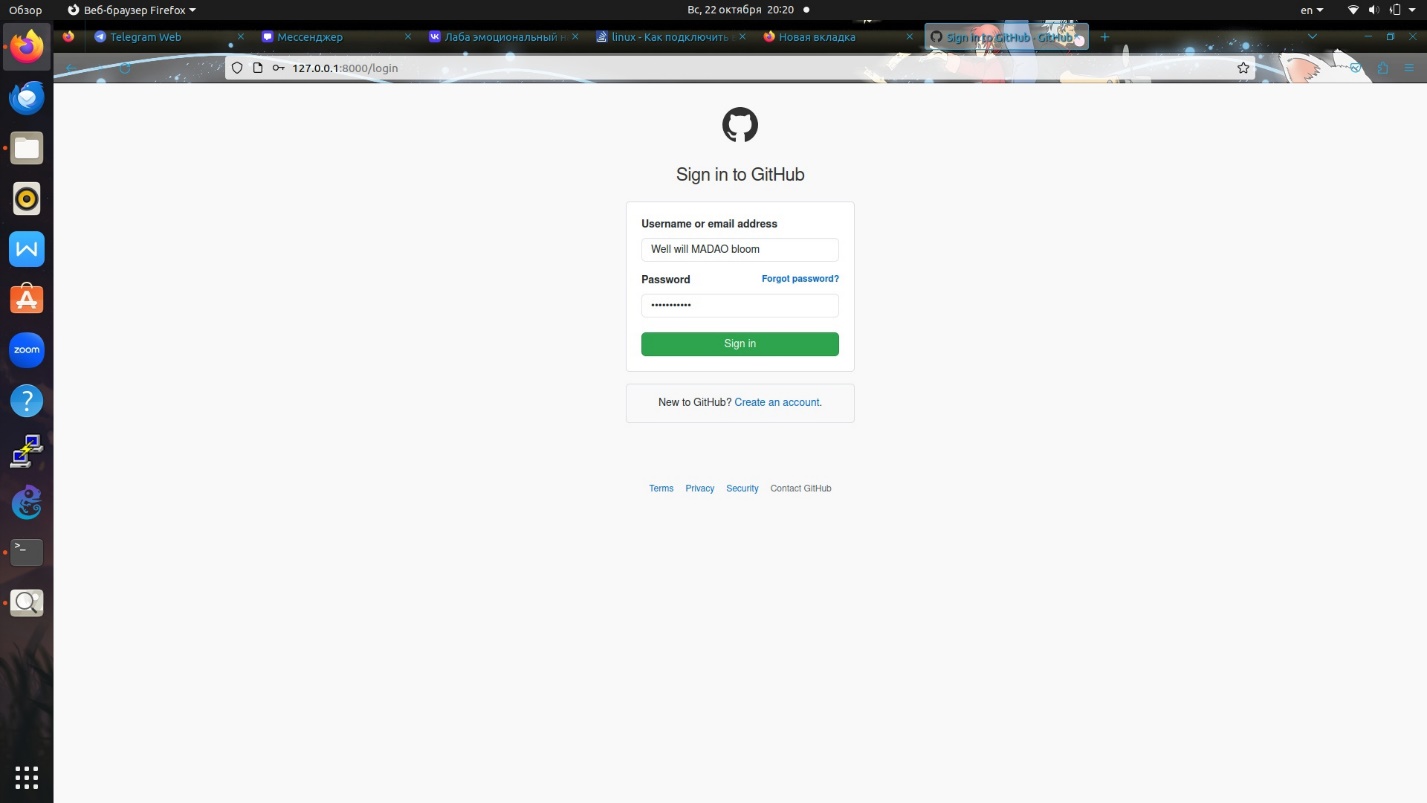Expand the list all tabs chevron
Screen dimensions: 1427x803
point(1313,37)
